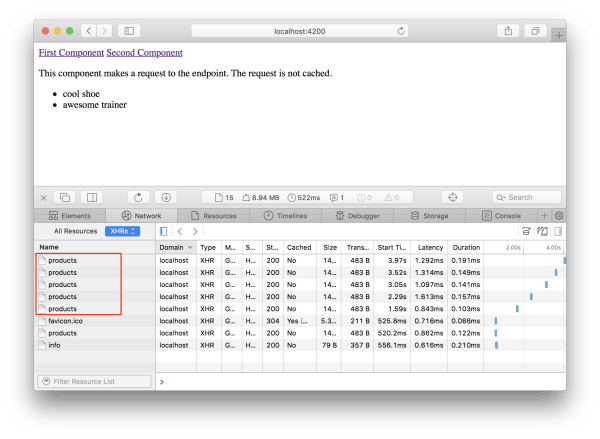Open inspector settings gear
The width and height of the screenshot is (600, 439).
tap(559, 216)
